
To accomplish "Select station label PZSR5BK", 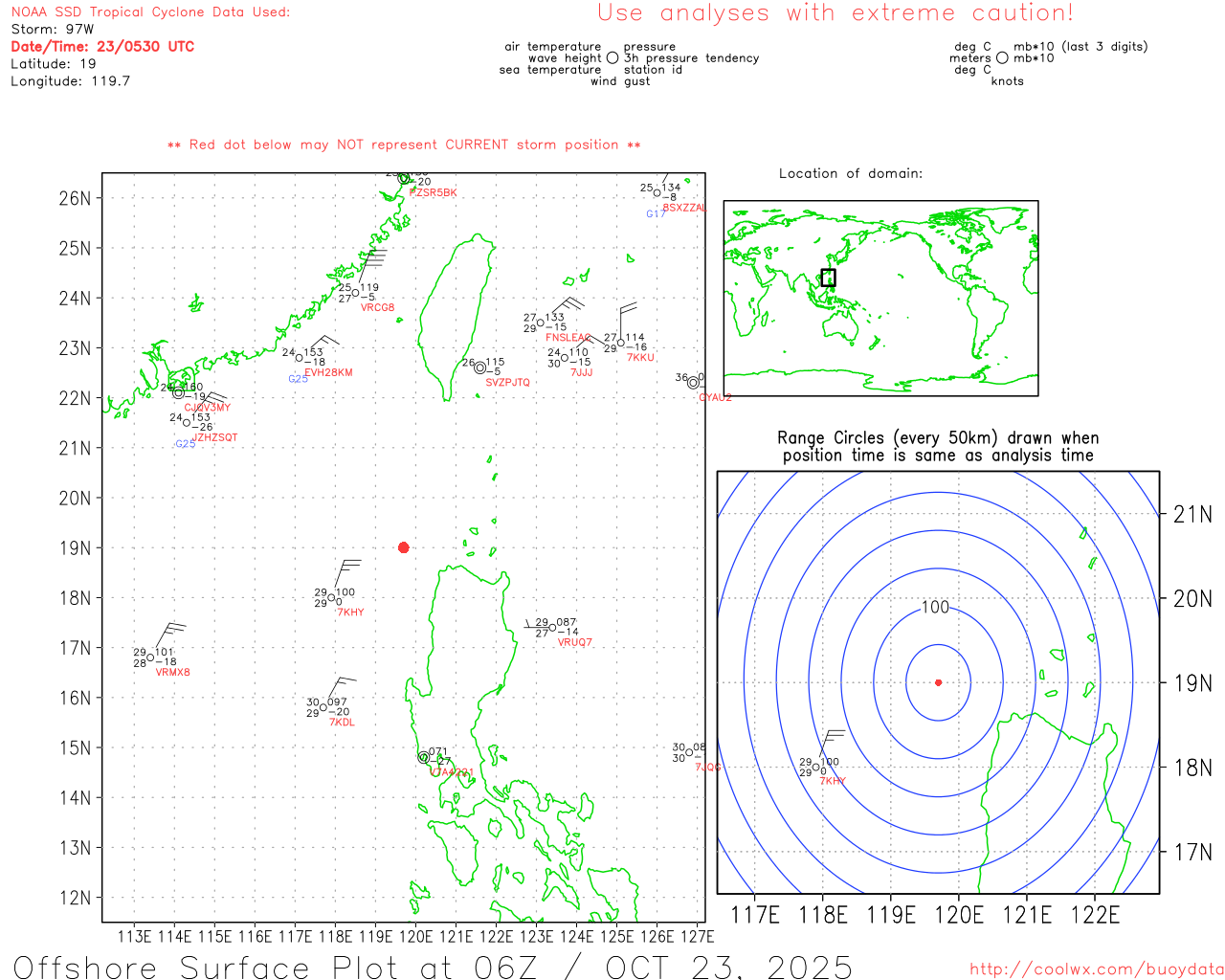I will tap(433, 193).
